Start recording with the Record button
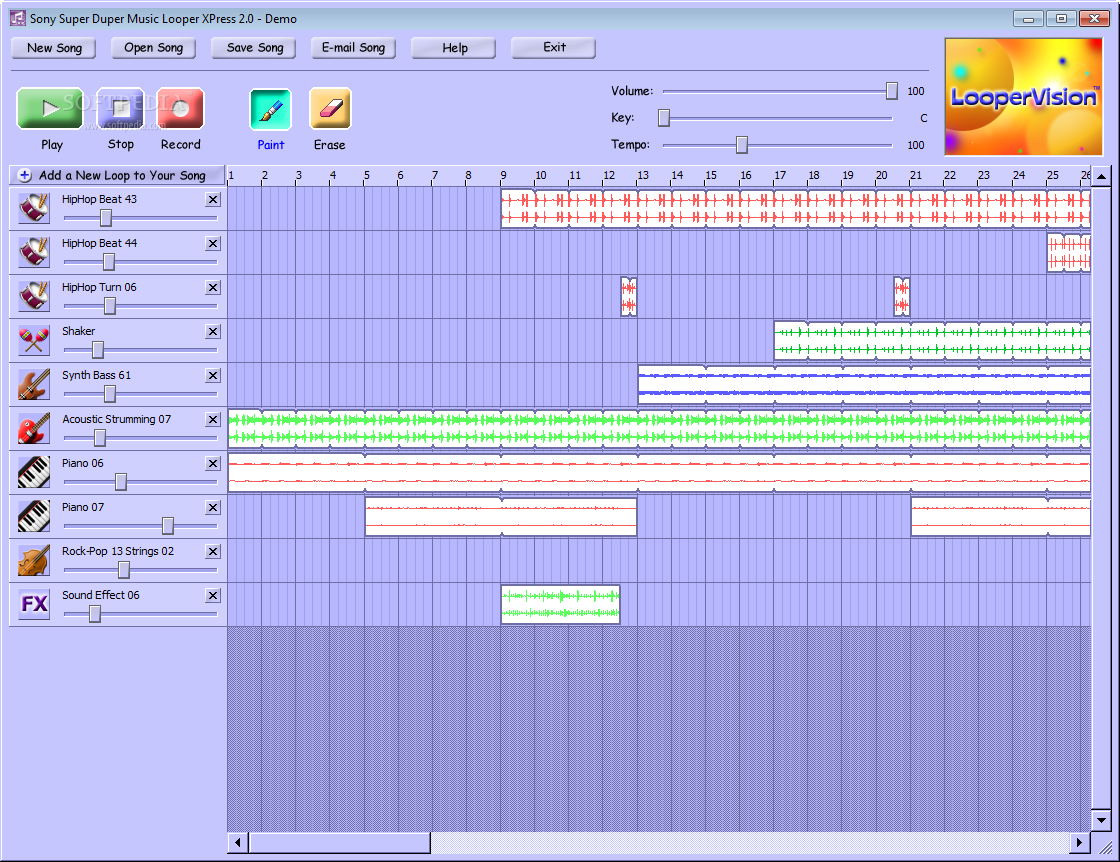 (x=181, y=109)
